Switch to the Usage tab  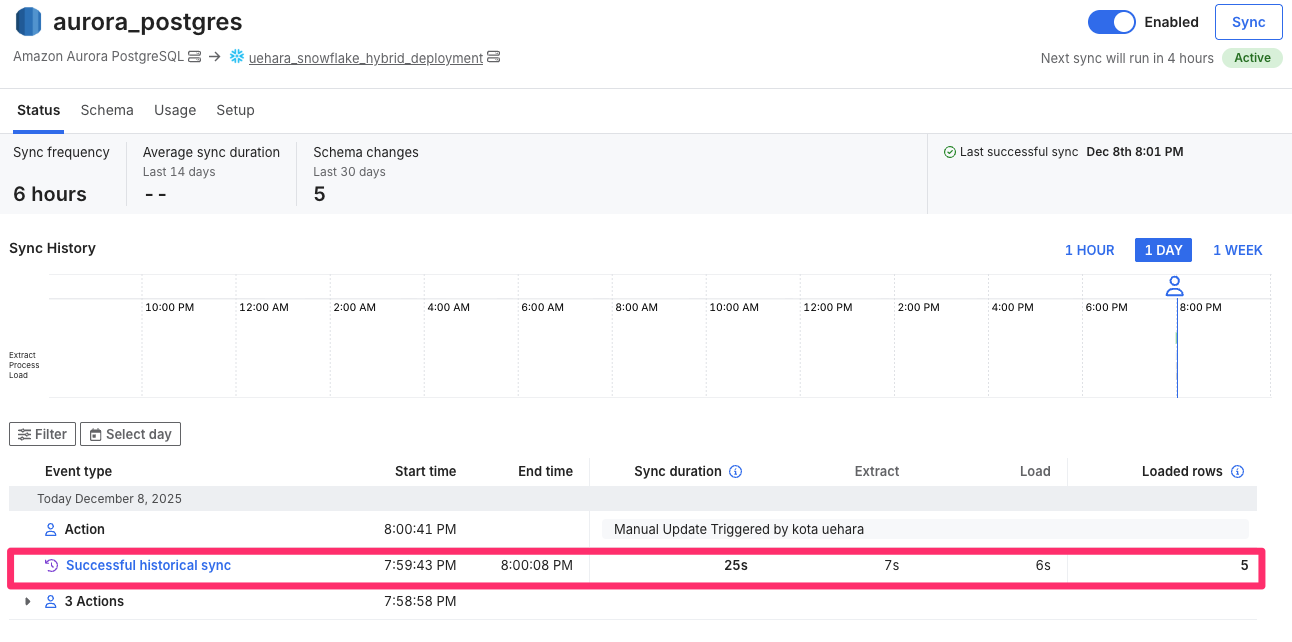tap(175, 110)
